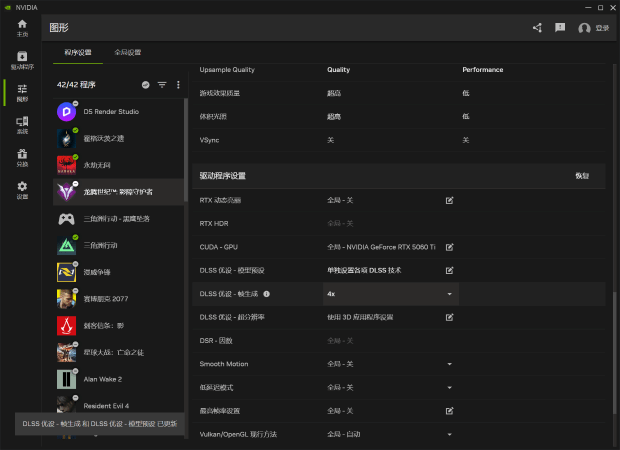620x450 pixels.
Task: Select the 霍格沃茨之遗 program icon
Action: (x=66, y=138)
